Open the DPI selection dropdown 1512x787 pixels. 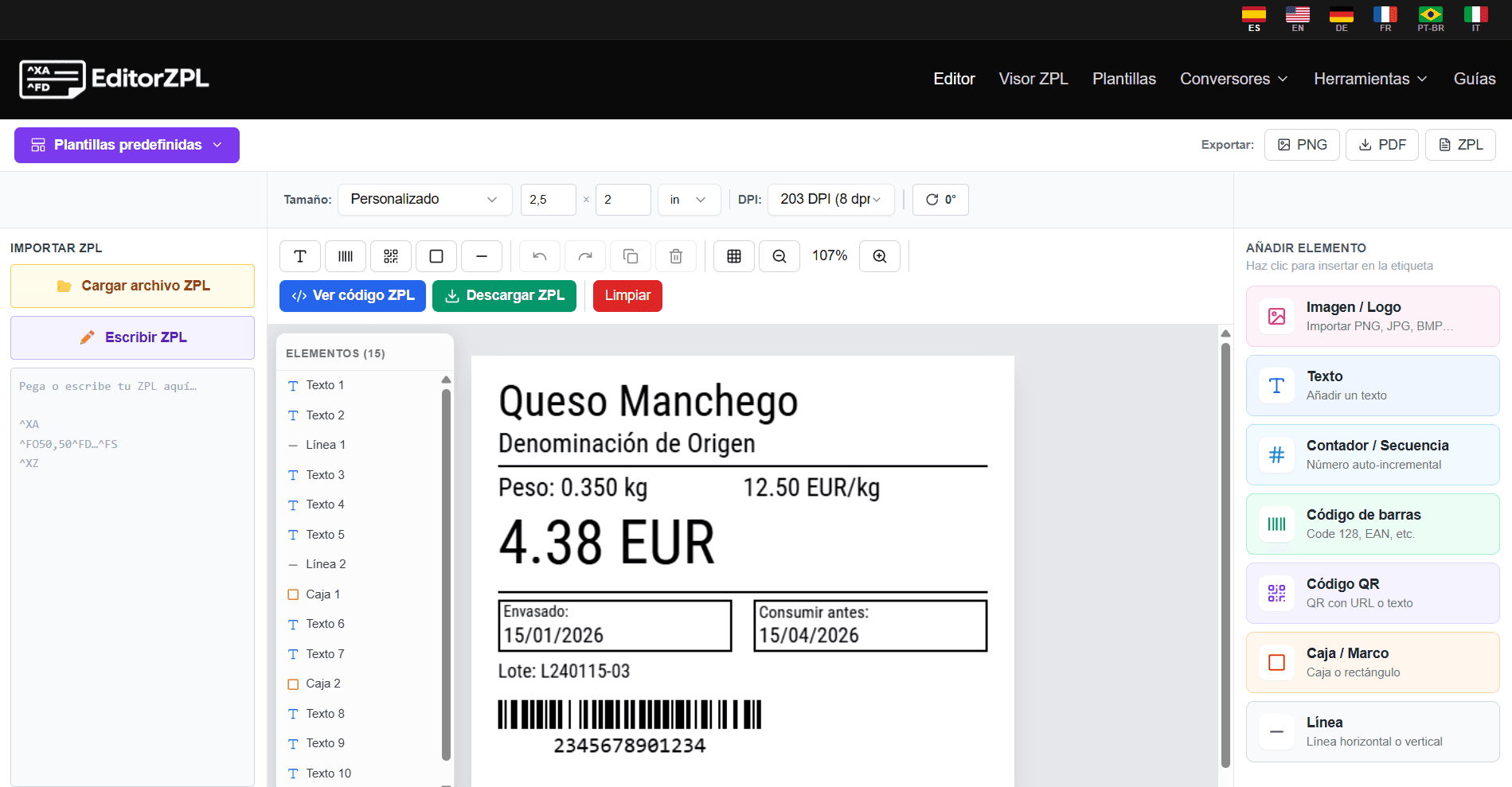(x=830, y=200)
